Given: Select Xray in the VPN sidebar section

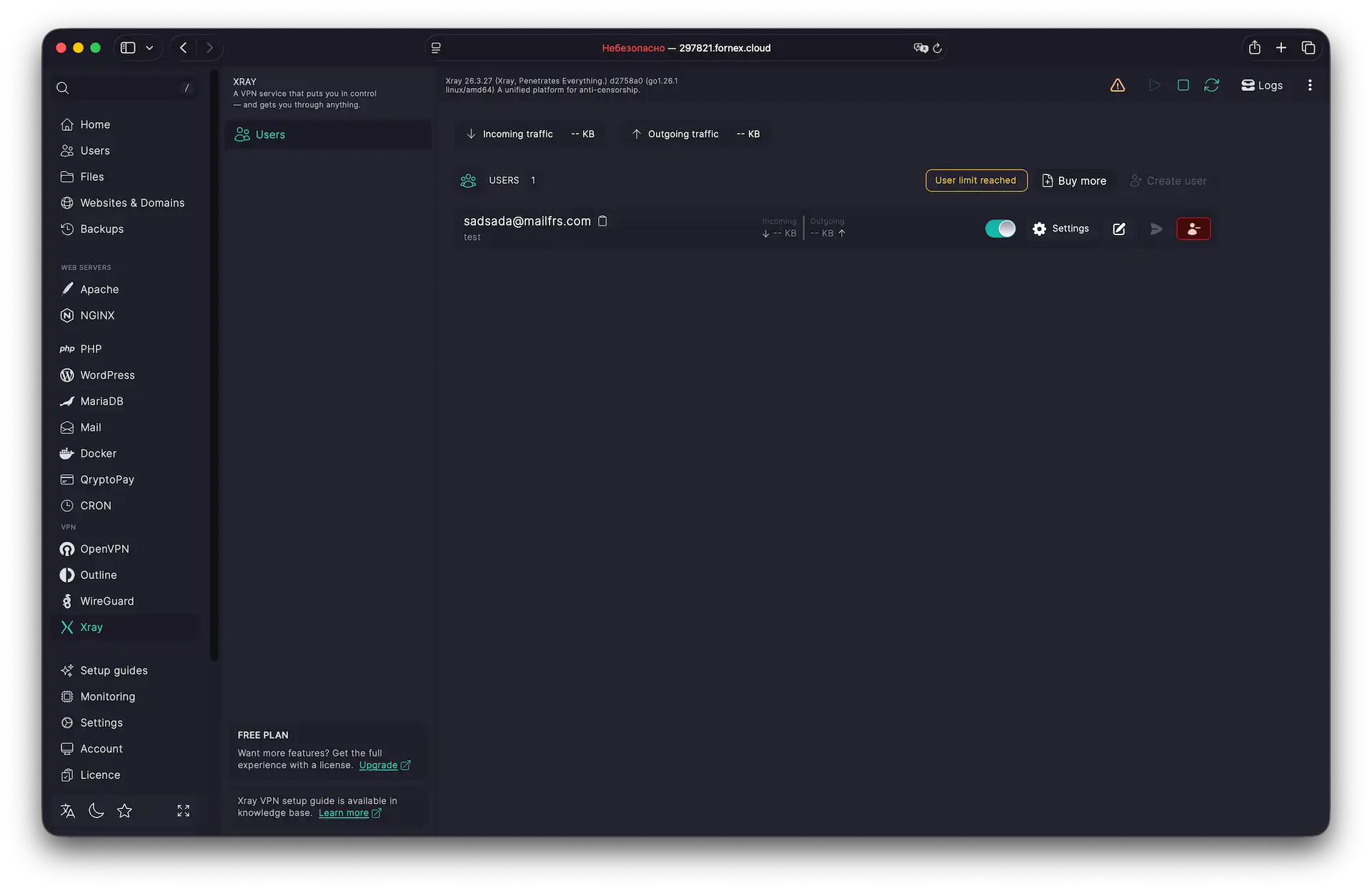Looking at the screenshot, I should tap(91, 627).
